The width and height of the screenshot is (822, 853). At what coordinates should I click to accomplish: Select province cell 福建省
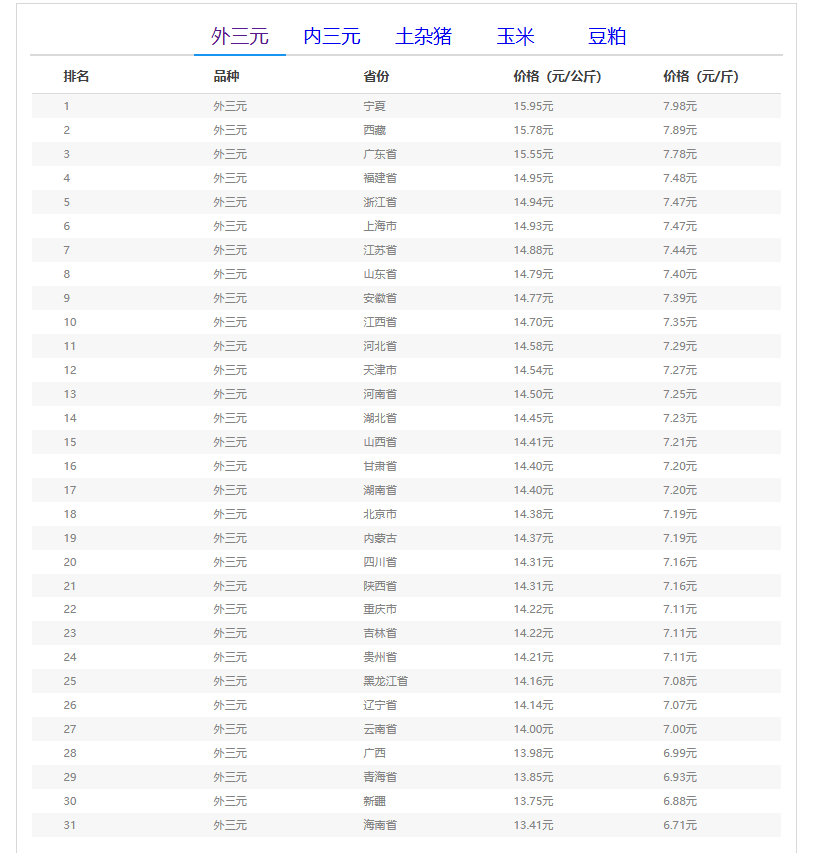(380, 178)
